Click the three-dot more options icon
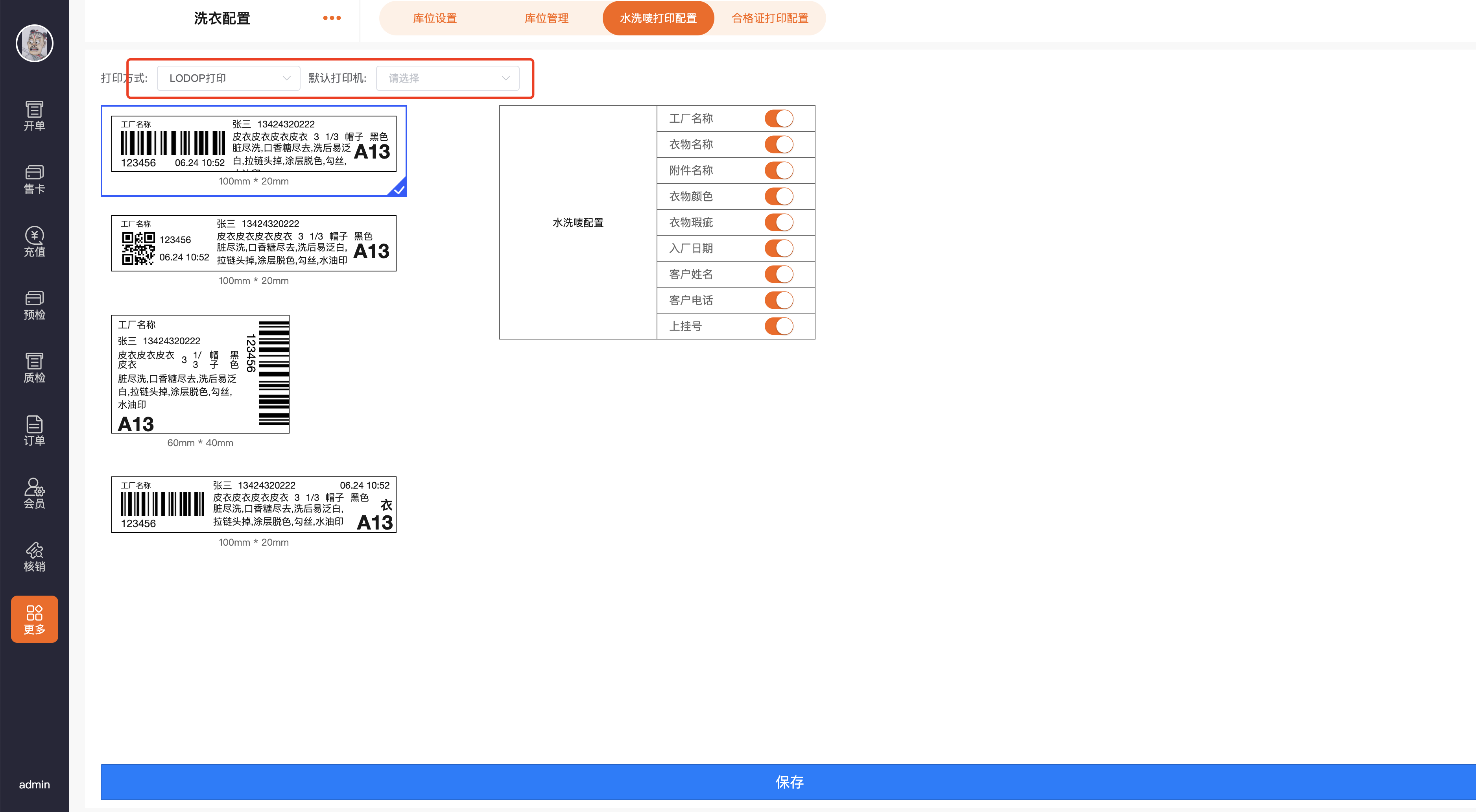 pos(332,18)
